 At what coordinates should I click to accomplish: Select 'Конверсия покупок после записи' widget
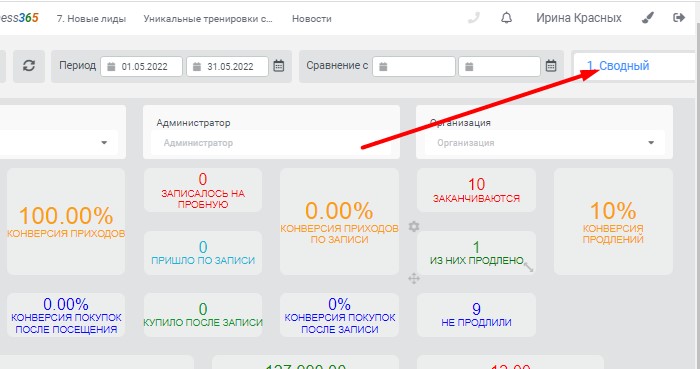339,315
